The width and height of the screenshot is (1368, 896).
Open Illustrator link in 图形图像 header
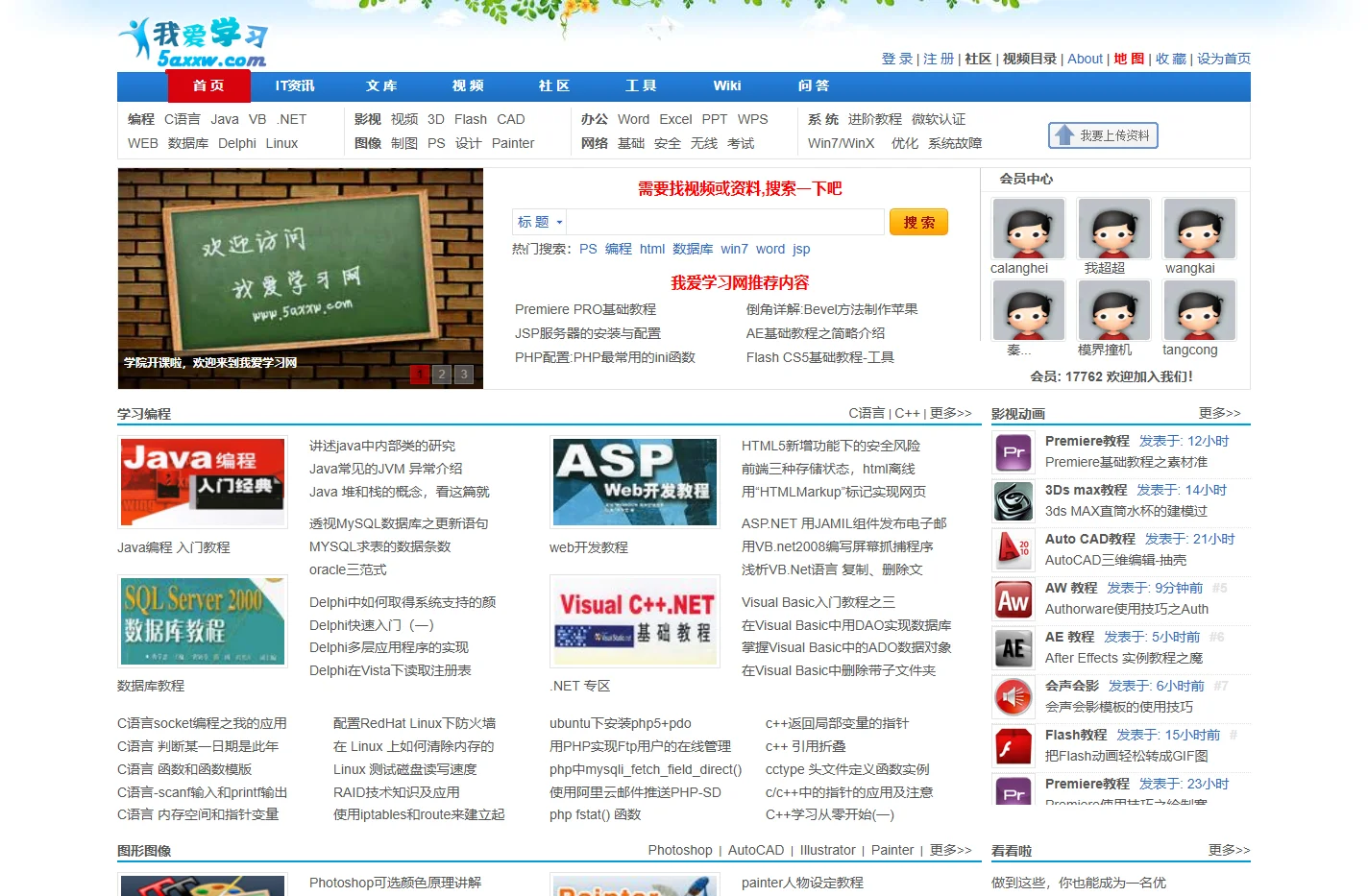[x=828, y=850]
